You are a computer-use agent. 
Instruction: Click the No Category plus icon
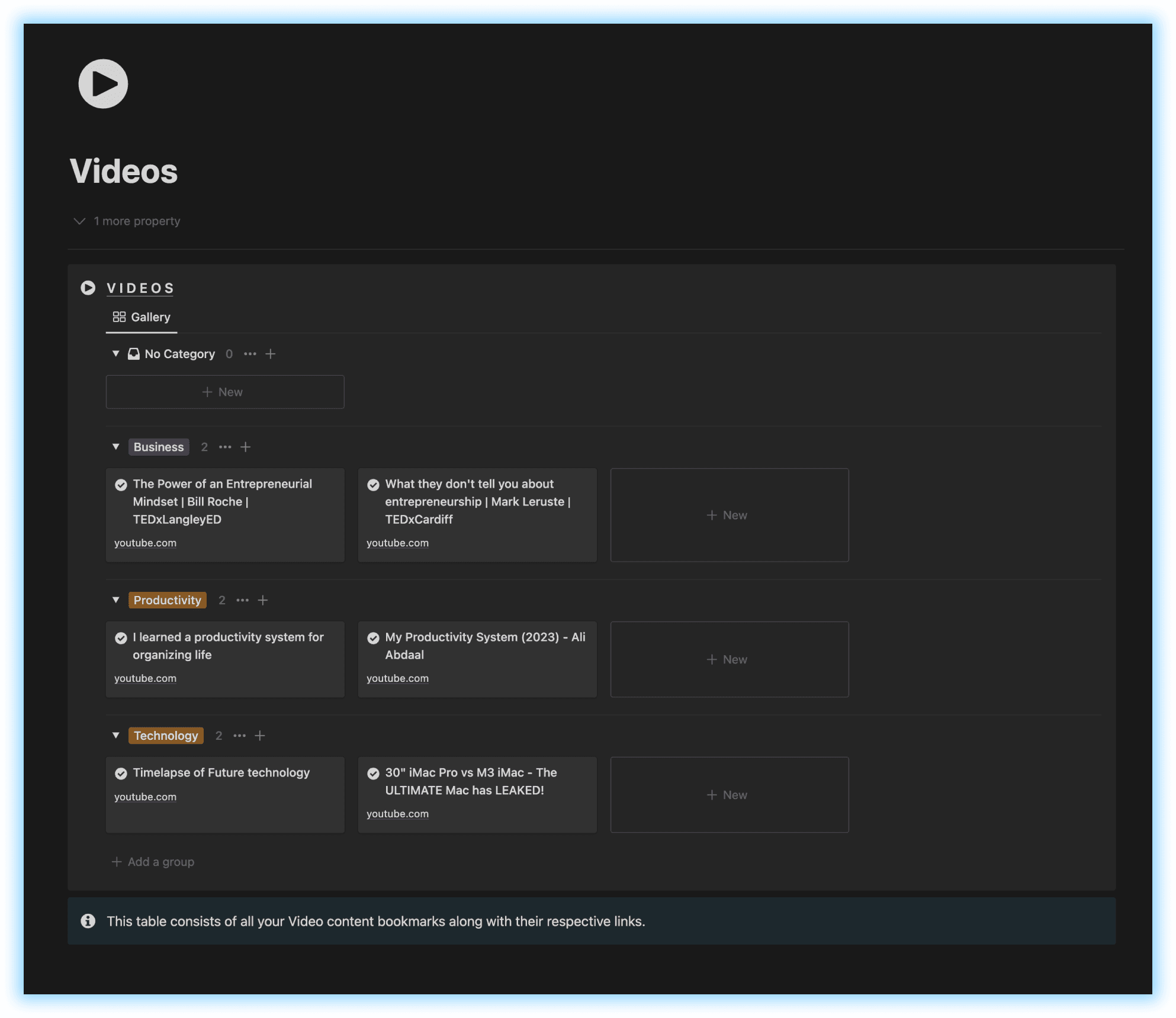click(270, 353)
